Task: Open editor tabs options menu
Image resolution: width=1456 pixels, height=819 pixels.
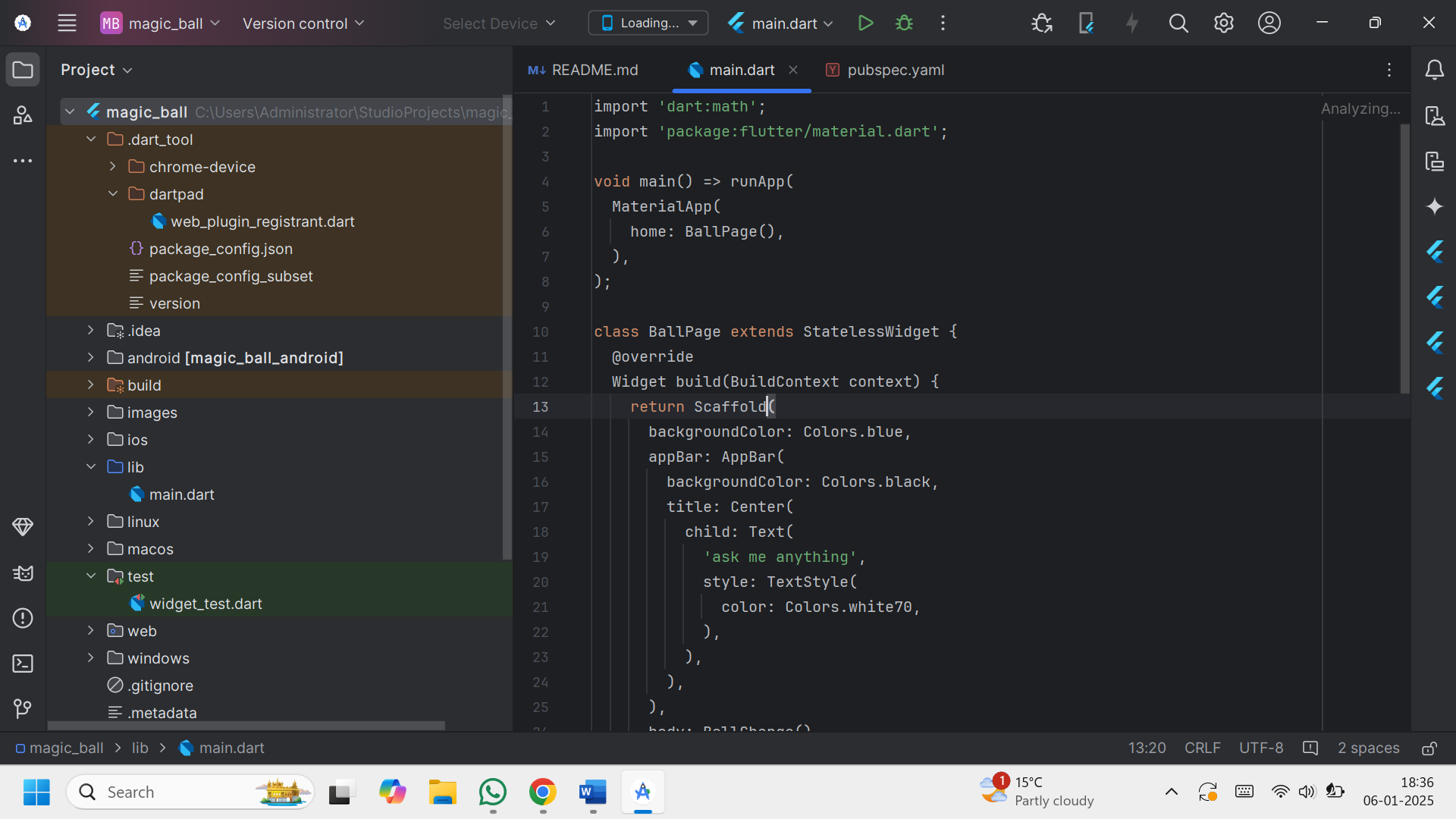Action: point(1389,70)
